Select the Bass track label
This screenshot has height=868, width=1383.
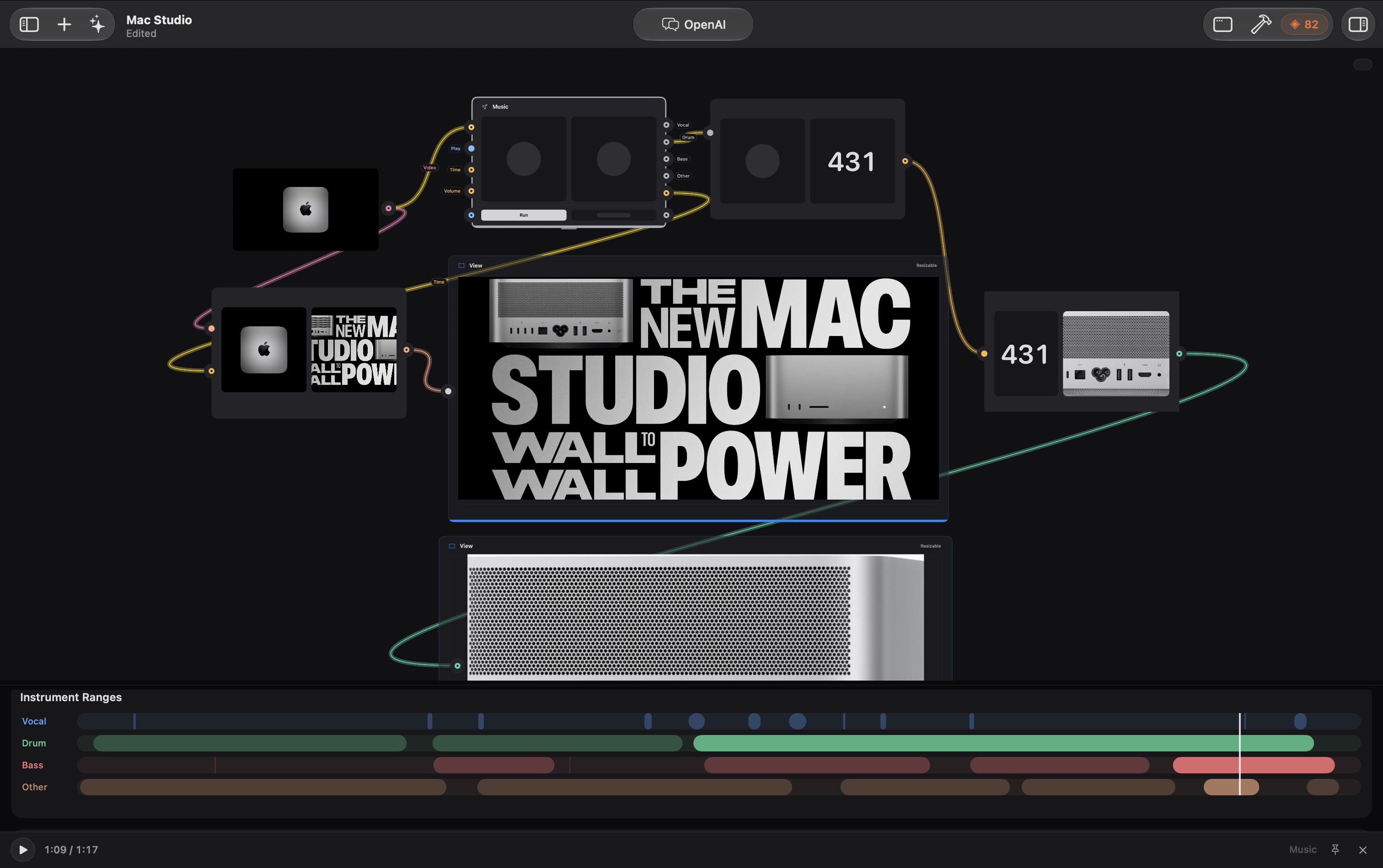pyautogui.click(x=32, y=765)
